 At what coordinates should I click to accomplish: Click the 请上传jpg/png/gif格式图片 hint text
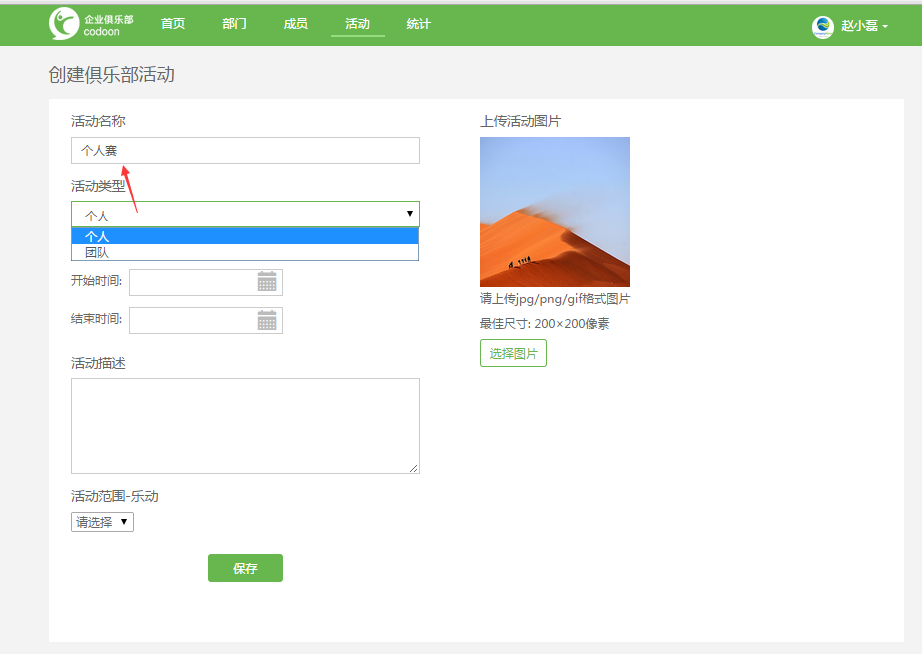555,299
